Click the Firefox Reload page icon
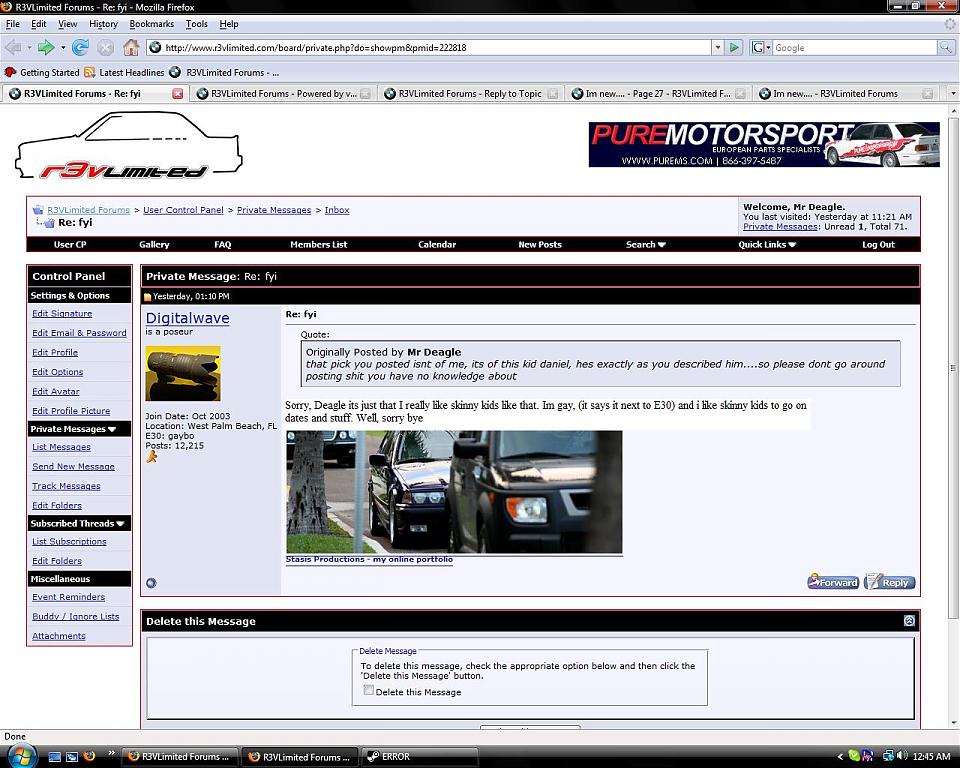 (x=80, y=47)
